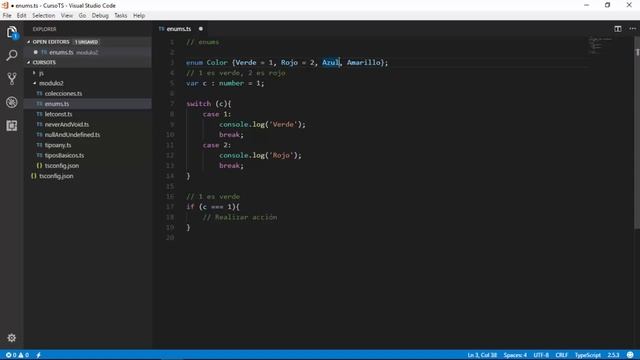Open the editor More Actions ellipsis
The width and height of the screenshot is (640, 360).
632,29
